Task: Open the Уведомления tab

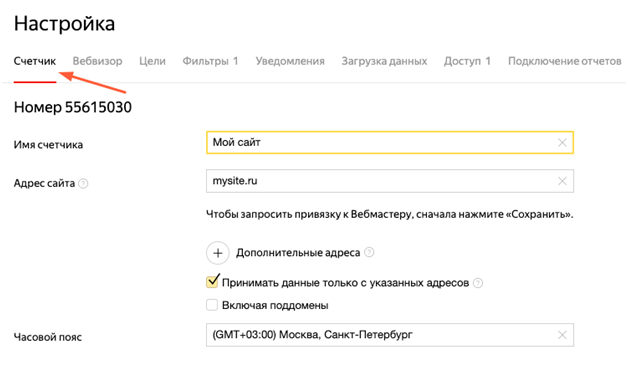Action: 290,61
